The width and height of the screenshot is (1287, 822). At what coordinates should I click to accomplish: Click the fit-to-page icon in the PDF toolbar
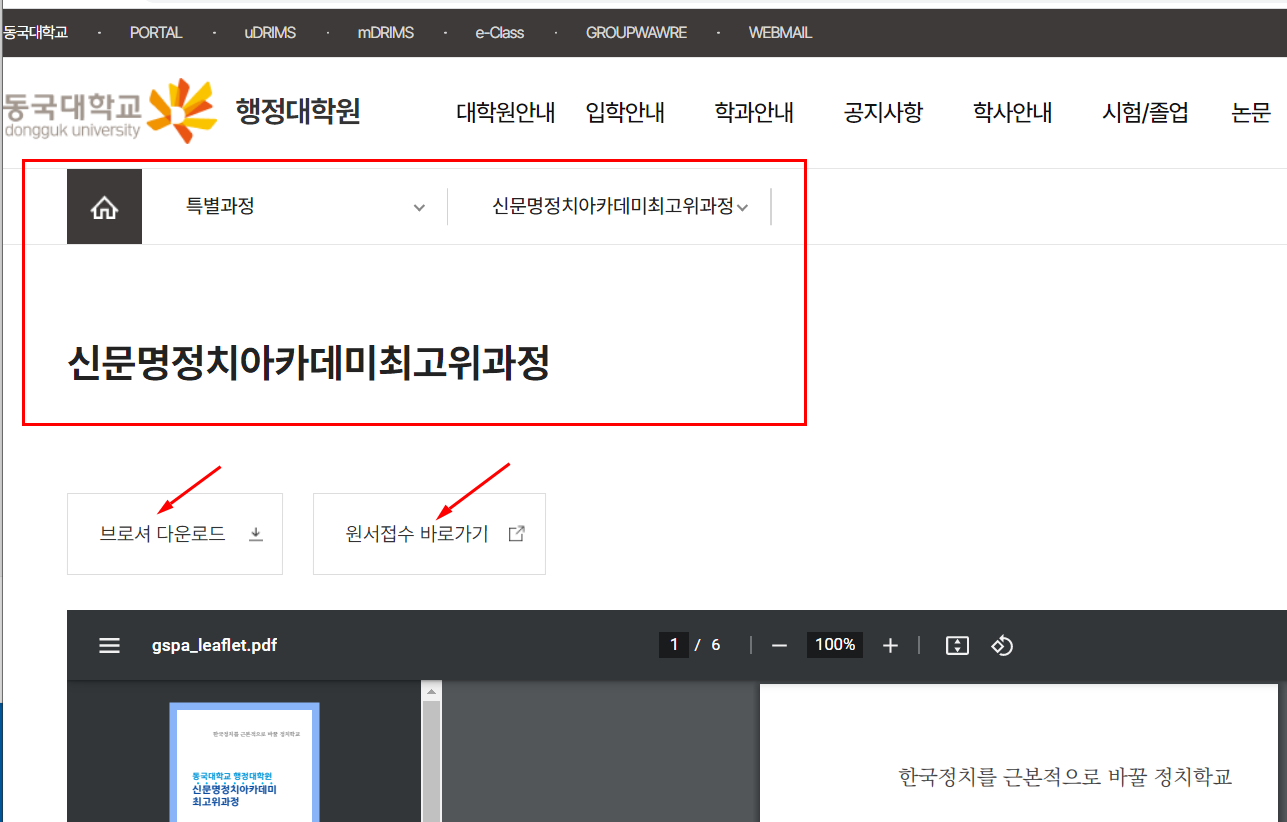point(957,646)
